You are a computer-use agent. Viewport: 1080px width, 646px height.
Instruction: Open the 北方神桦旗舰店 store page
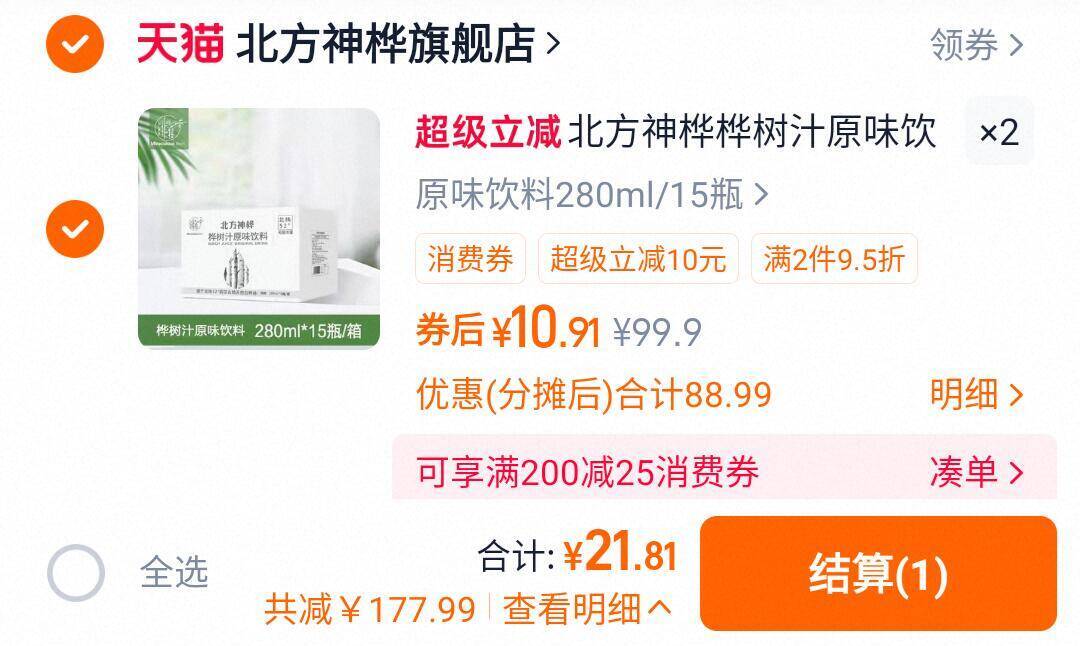coord(386,43)
